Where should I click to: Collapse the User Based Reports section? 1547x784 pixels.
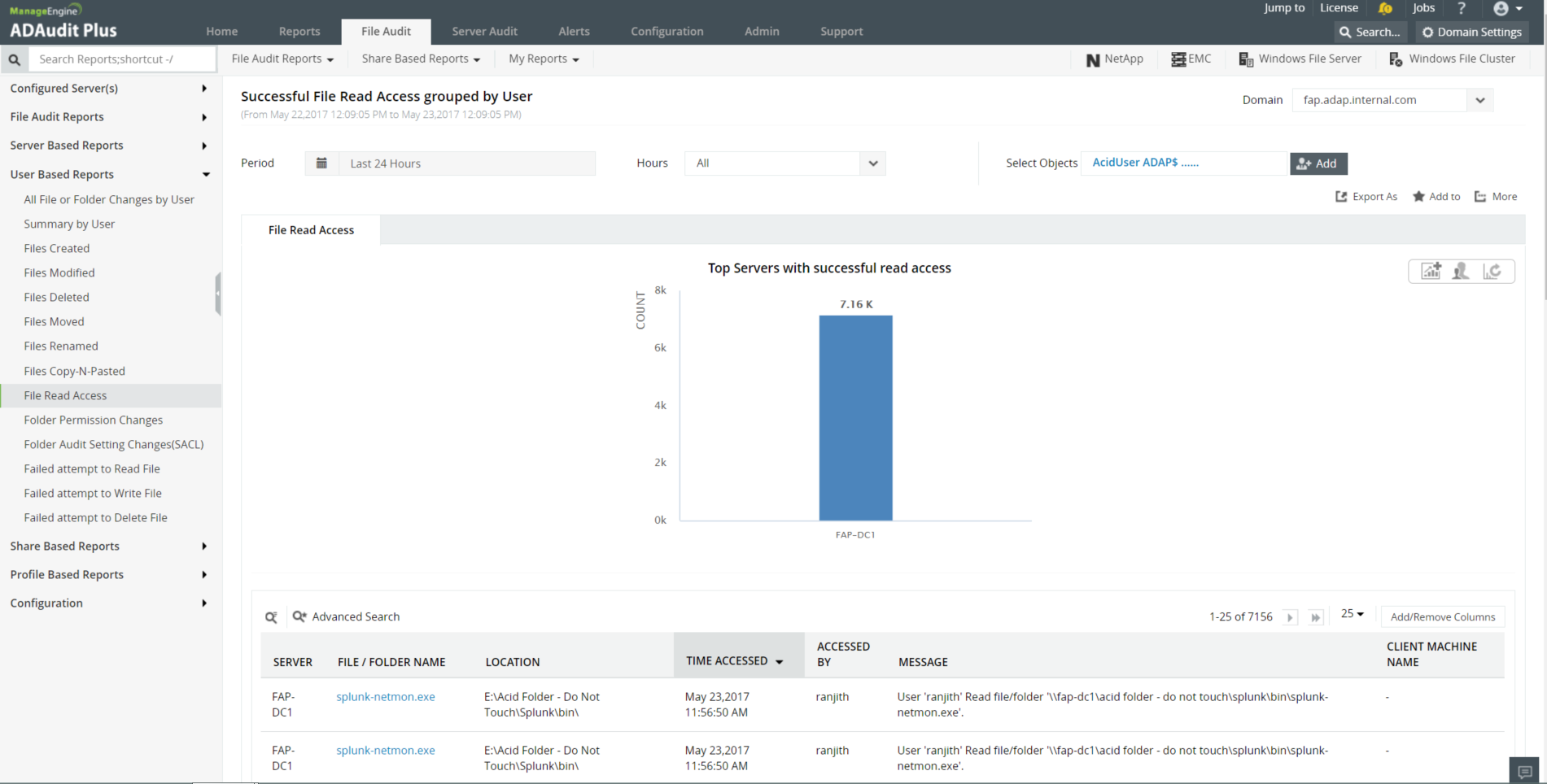click(206, 175)
